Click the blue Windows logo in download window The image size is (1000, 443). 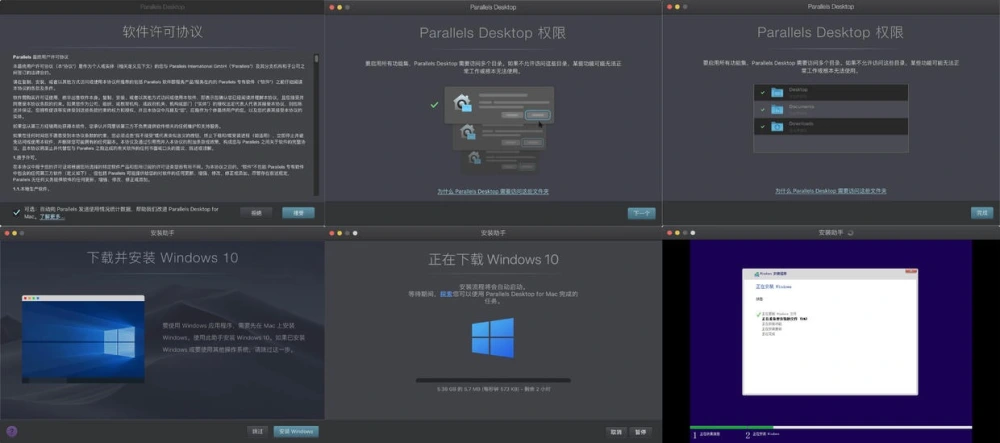coord(493,338)
